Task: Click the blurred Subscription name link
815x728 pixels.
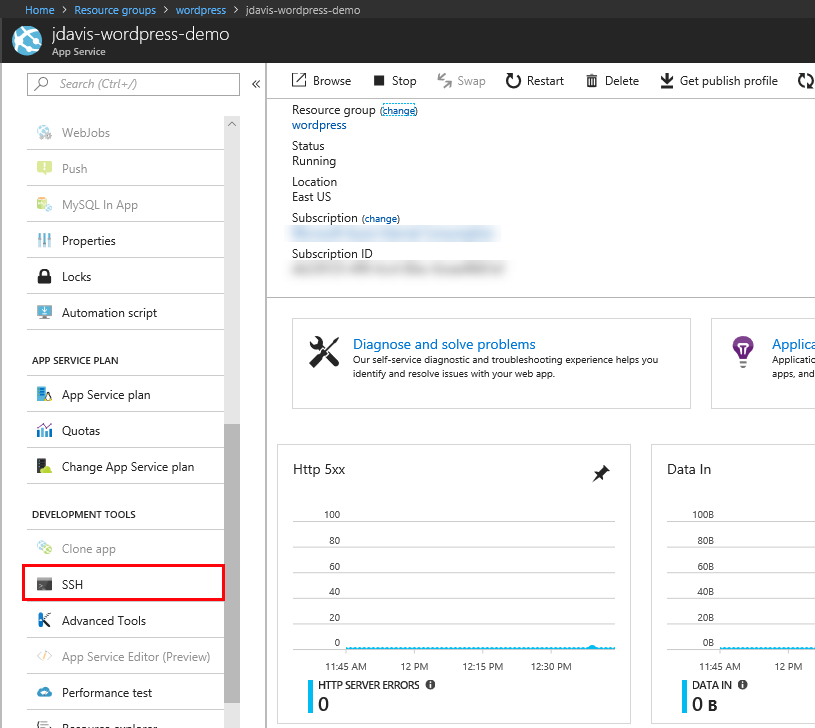Action: (393, 234)
